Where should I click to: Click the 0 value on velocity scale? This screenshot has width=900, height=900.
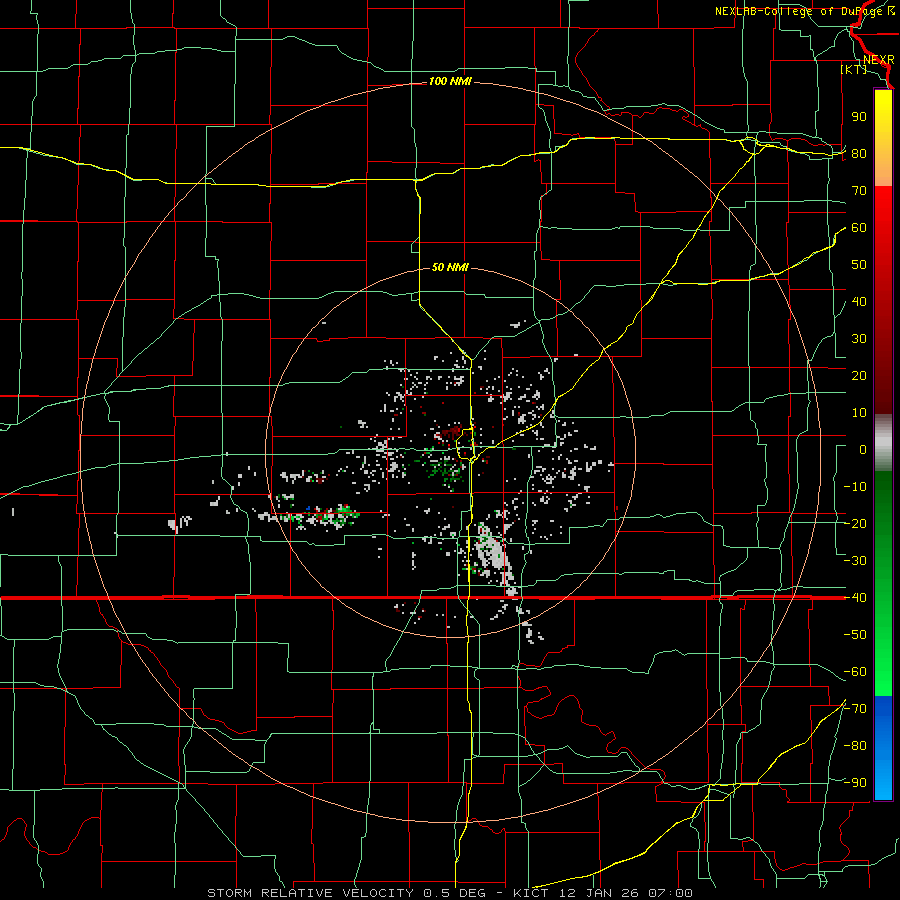point(863,450)
